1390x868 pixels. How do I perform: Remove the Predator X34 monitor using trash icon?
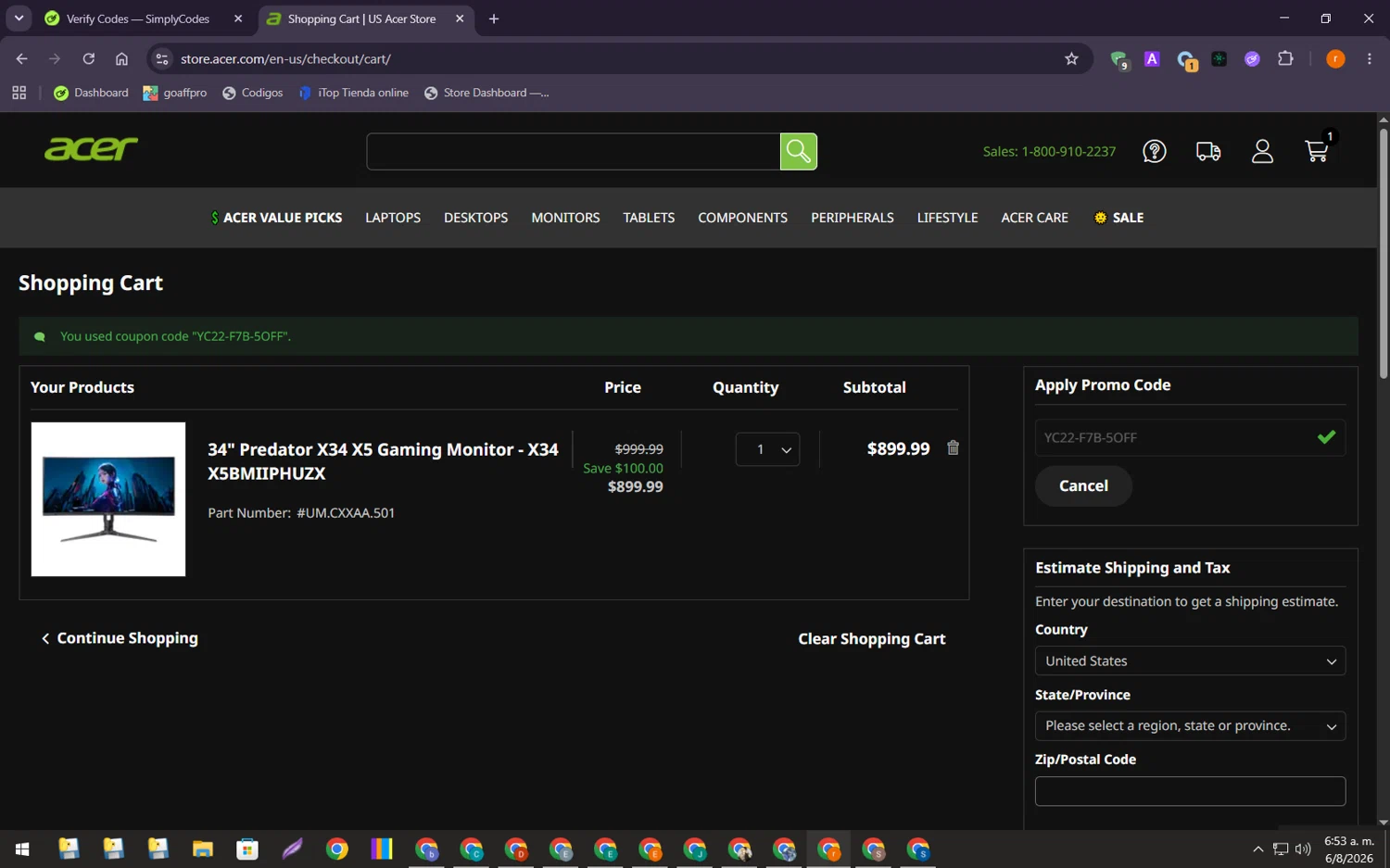tap(953, 448)
